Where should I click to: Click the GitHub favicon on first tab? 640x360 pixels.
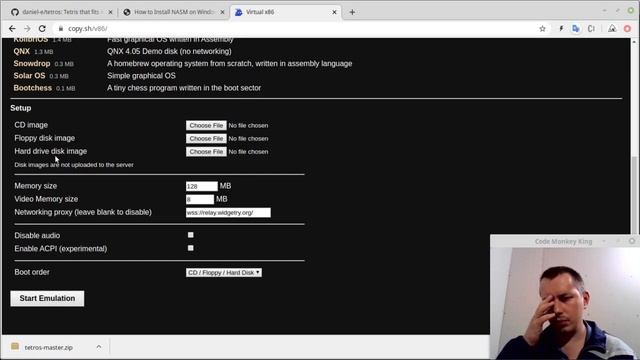(x=15, y=12)
